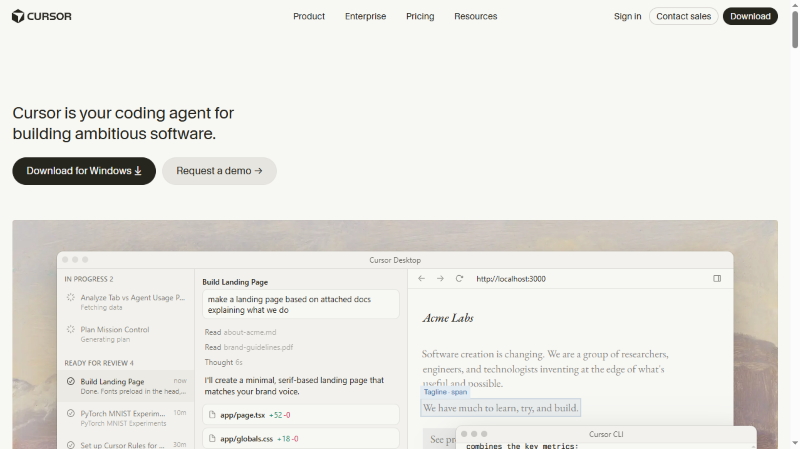Click the Download for Windows button
This screenshot has height=449, width=800.
coord(84,171)
